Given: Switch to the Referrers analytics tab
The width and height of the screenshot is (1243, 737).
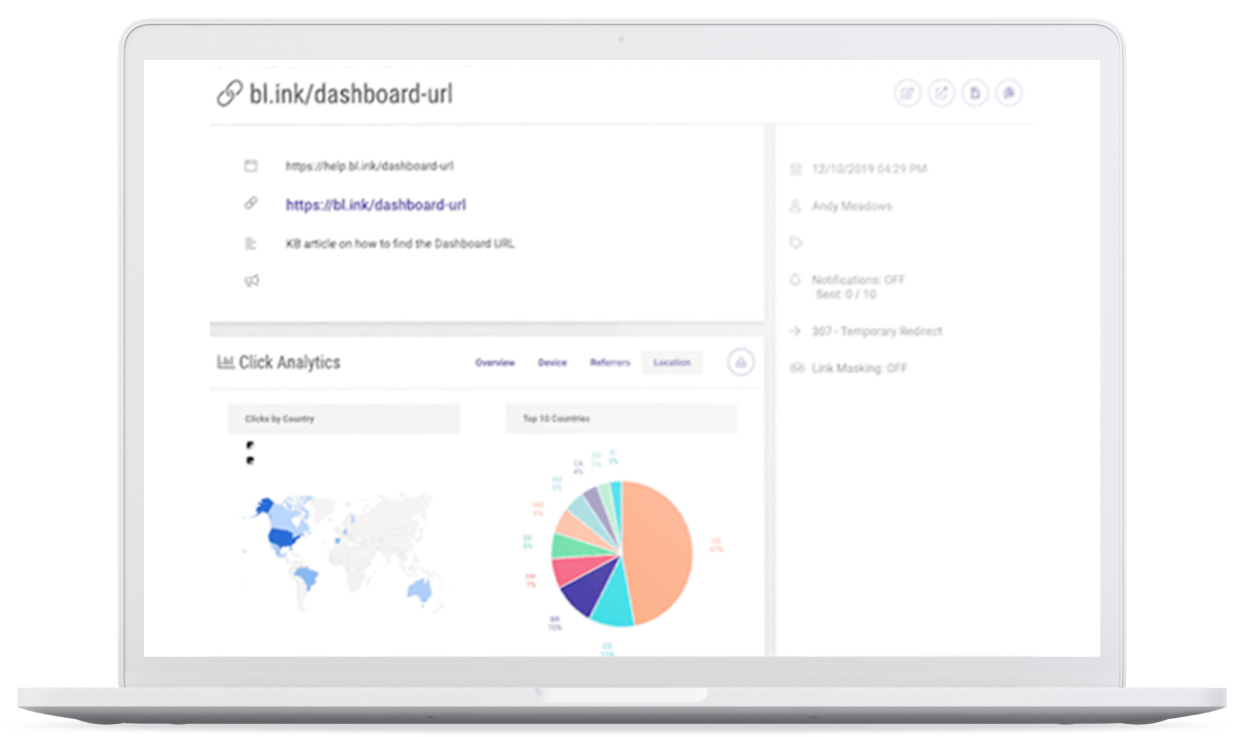Looking at the screenshot, I should click(x=610, y=363).
